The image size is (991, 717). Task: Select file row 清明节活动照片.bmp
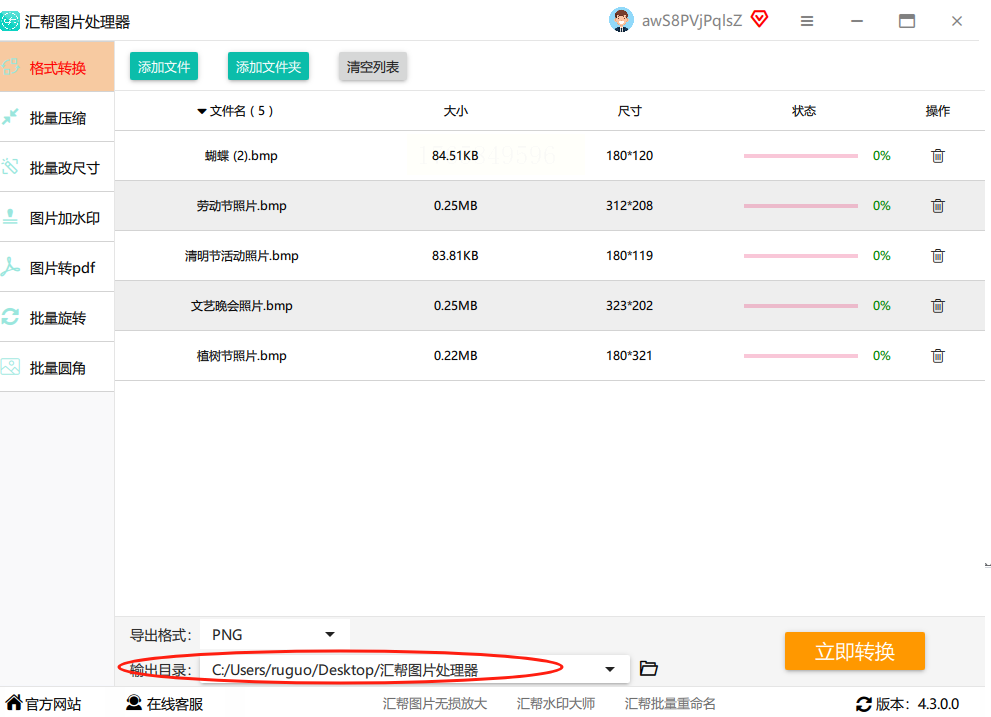[550, 255]
